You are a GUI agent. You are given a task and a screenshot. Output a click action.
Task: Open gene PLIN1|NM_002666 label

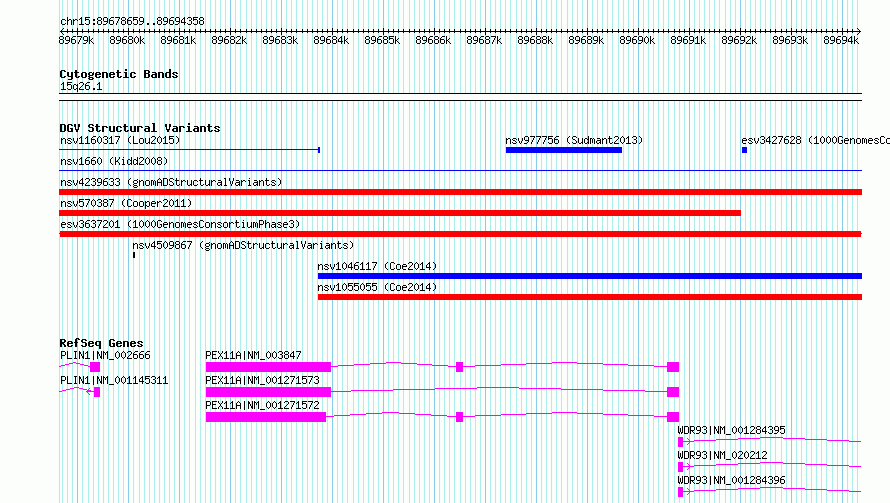[106, 355]
